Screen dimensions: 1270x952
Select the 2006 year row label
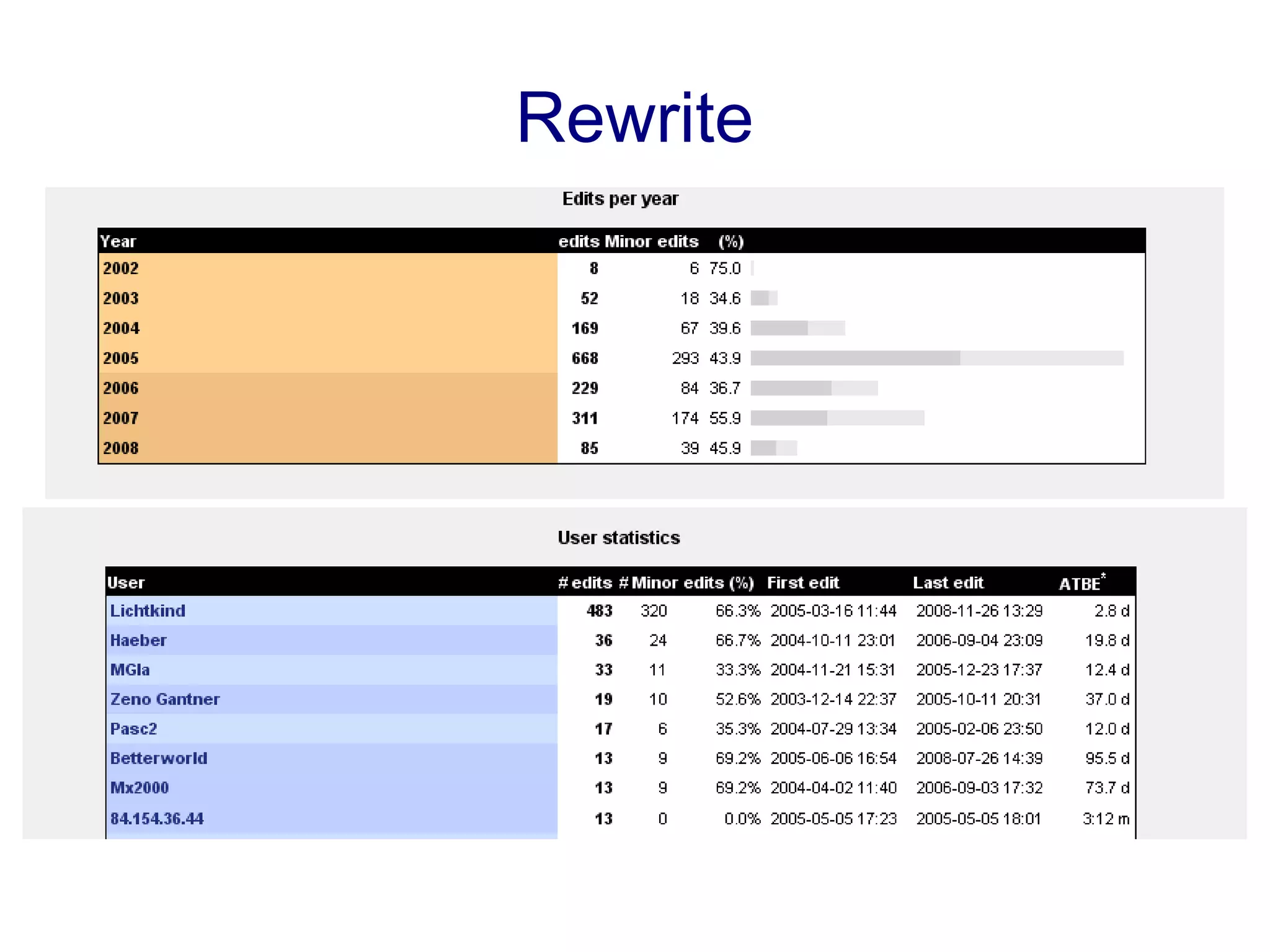[121, 388]
